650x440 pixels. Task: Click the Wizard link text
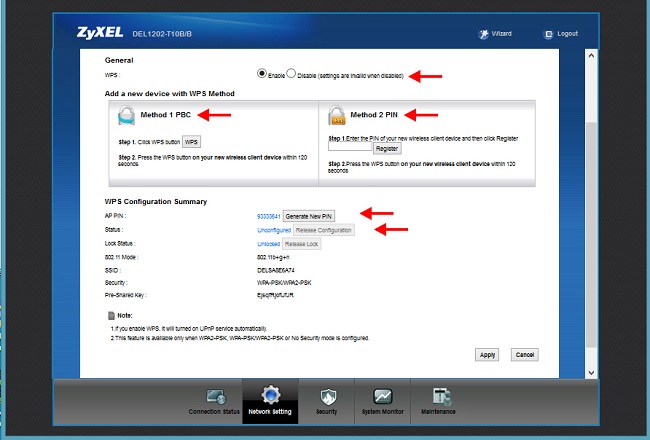pos(502,34)
